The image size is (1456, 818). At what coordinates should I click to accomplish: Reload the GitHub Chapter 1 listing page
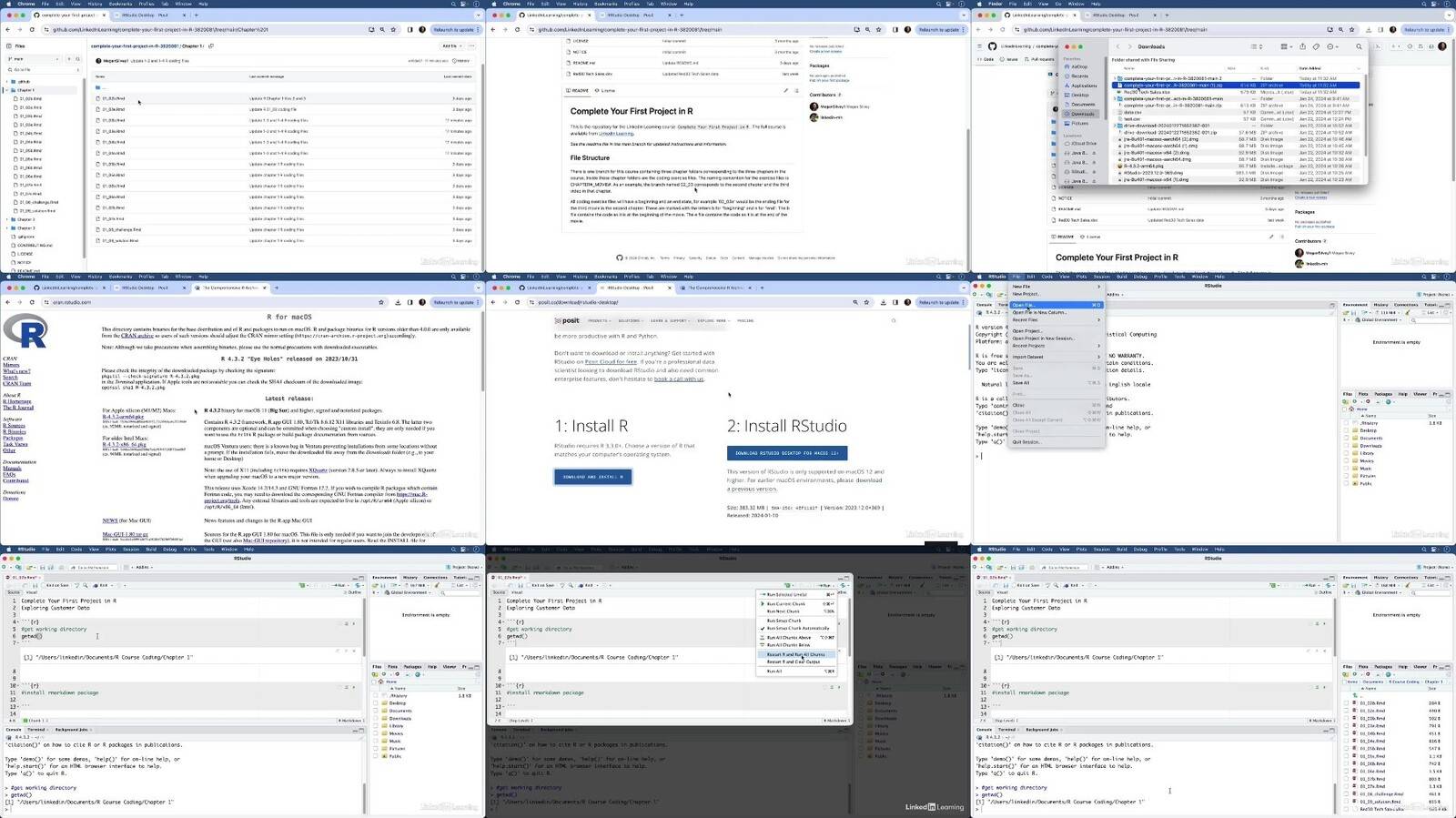point(33,29)
